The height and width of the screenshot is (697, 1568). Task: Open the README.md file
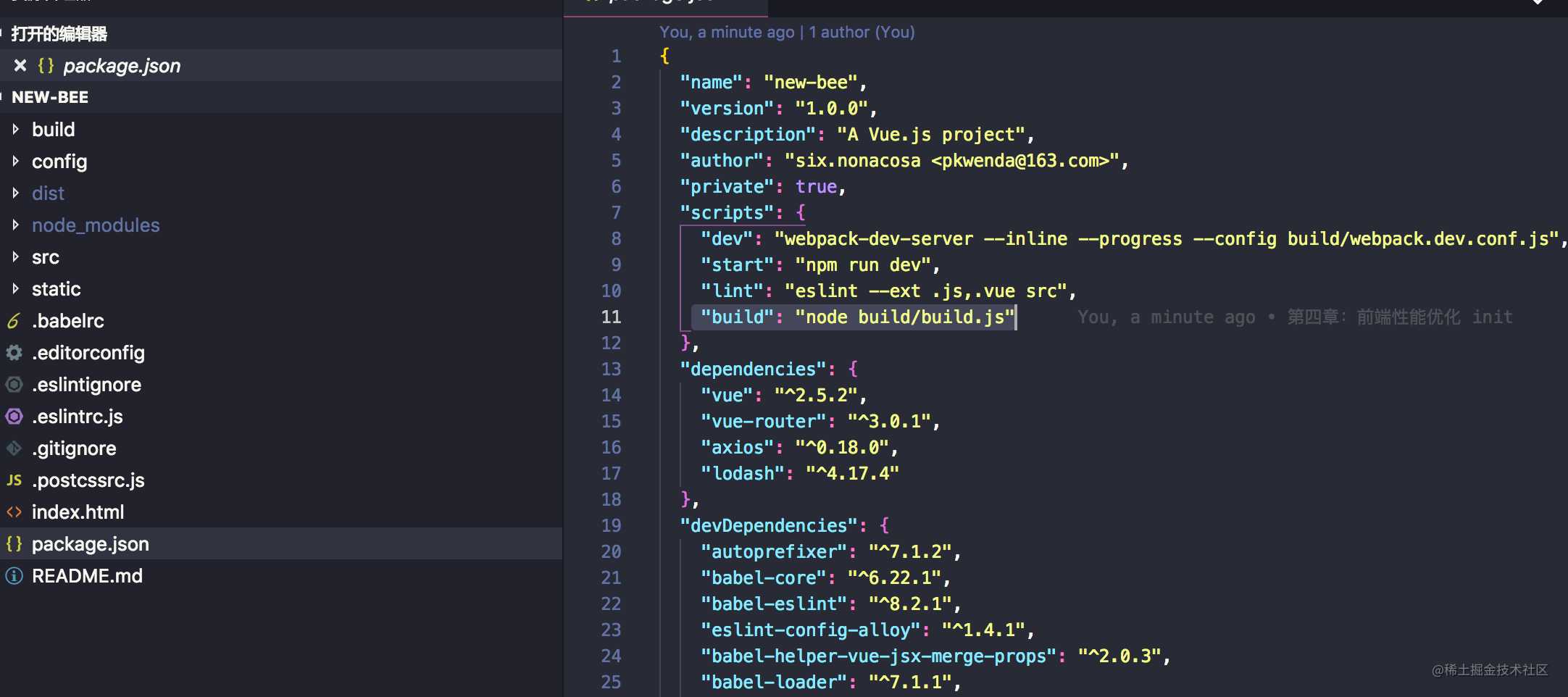coord(87,575)
